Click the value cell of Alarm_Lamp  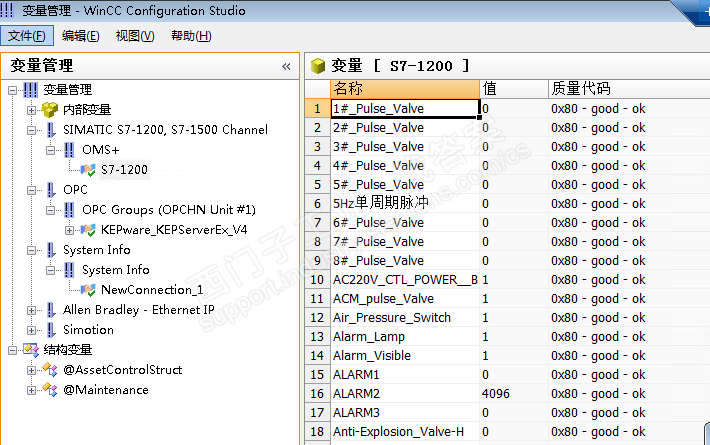(514, 337)
